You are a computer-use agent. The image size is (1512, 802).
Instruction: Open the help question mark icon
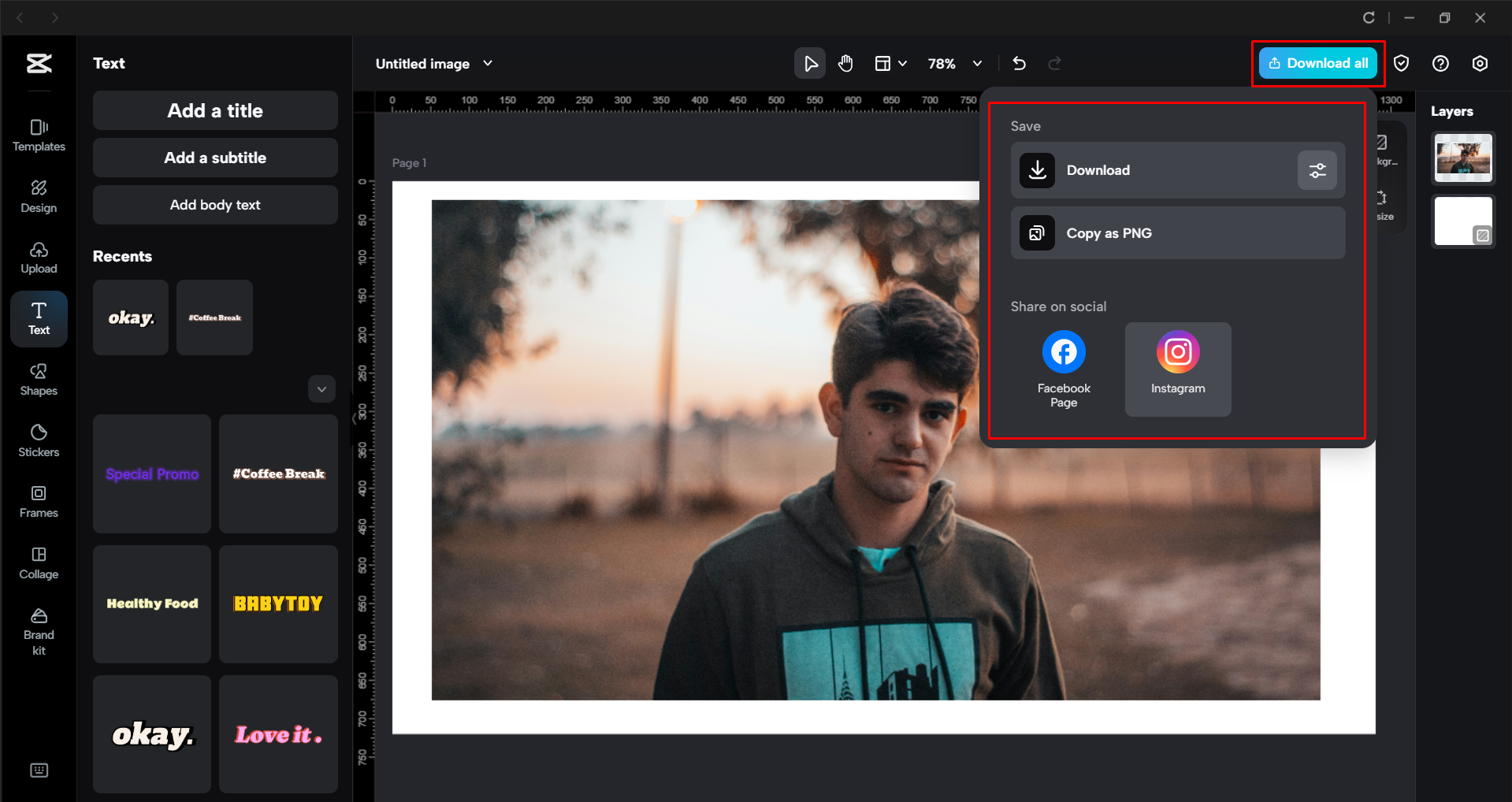tap(1440, 64)
